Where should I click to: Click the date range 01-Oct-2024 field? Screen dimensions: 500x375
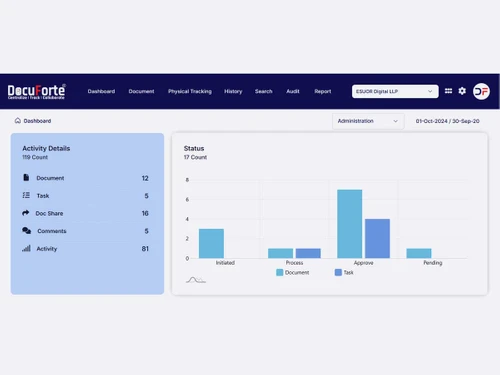[447, 121]
